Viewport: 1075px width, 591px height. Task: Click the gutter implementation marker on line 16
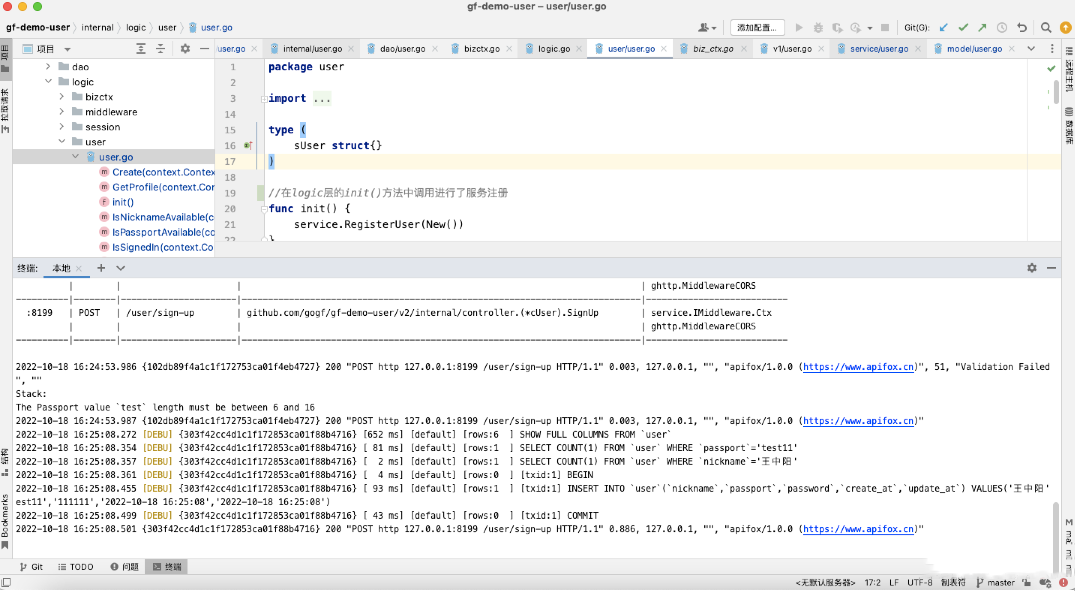pyautogui.click(x=248, y=145)
